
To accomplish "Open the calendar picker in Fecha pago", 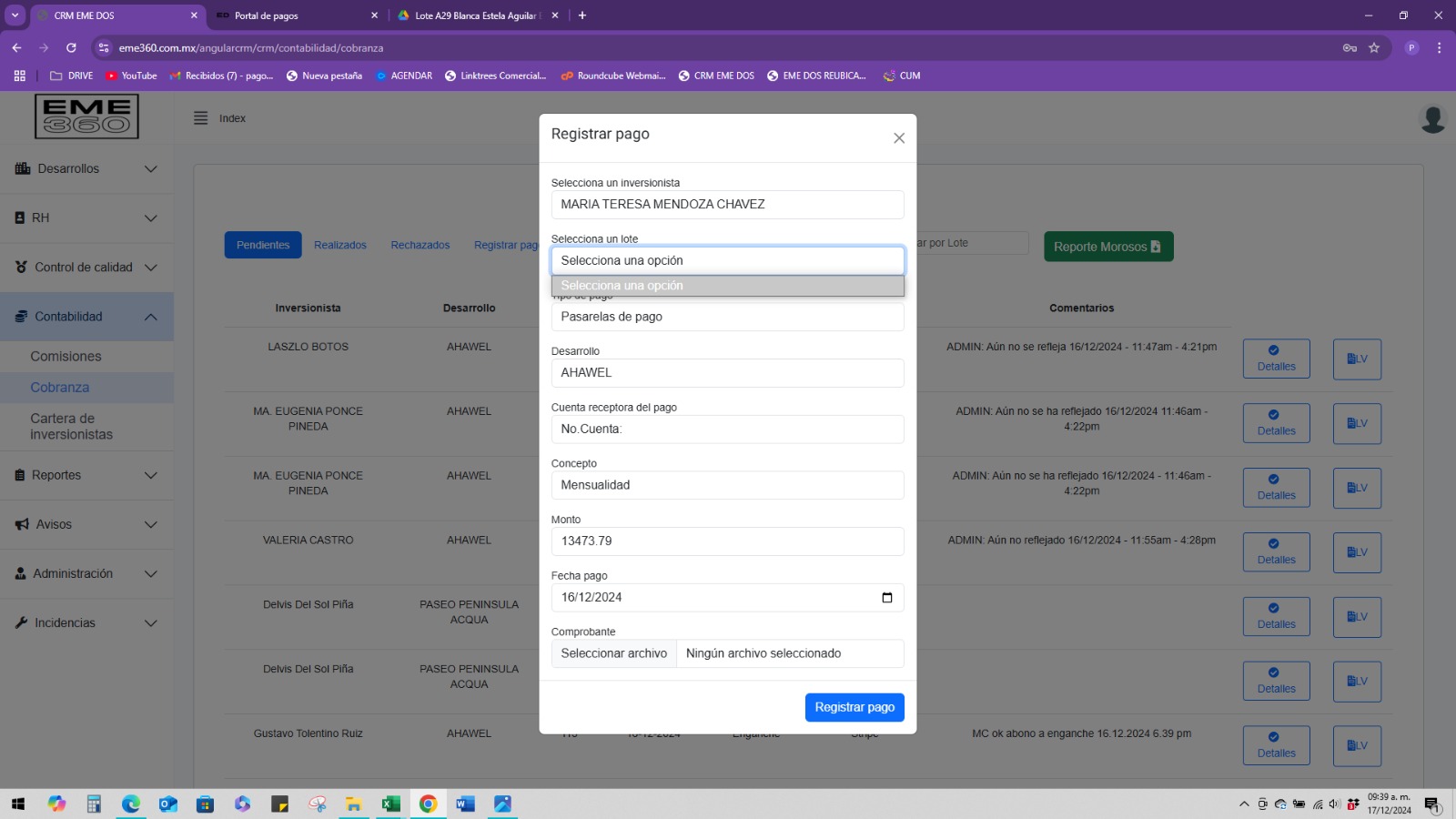I will coord(886,598).
